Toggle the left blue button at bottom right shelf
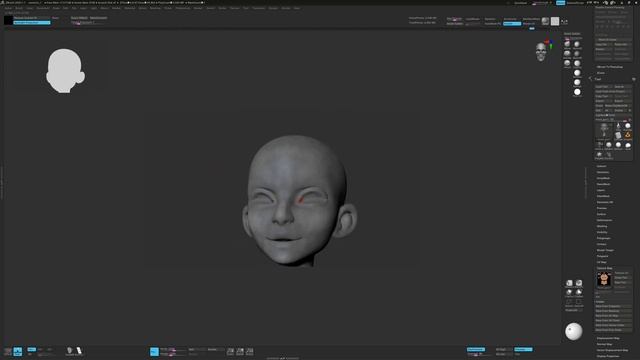 476,349
